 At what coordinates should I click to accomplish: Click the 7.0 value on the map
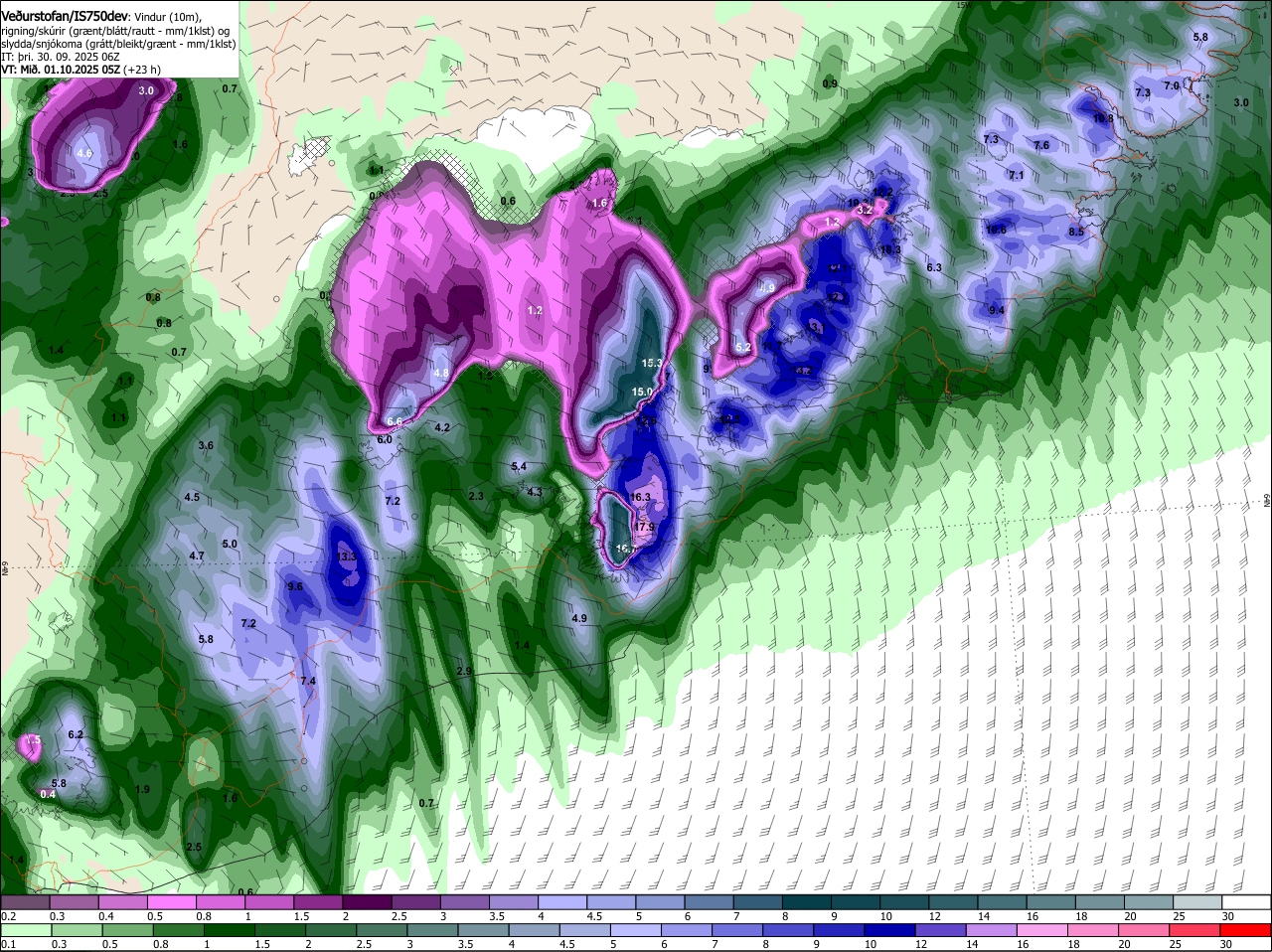1172,86
